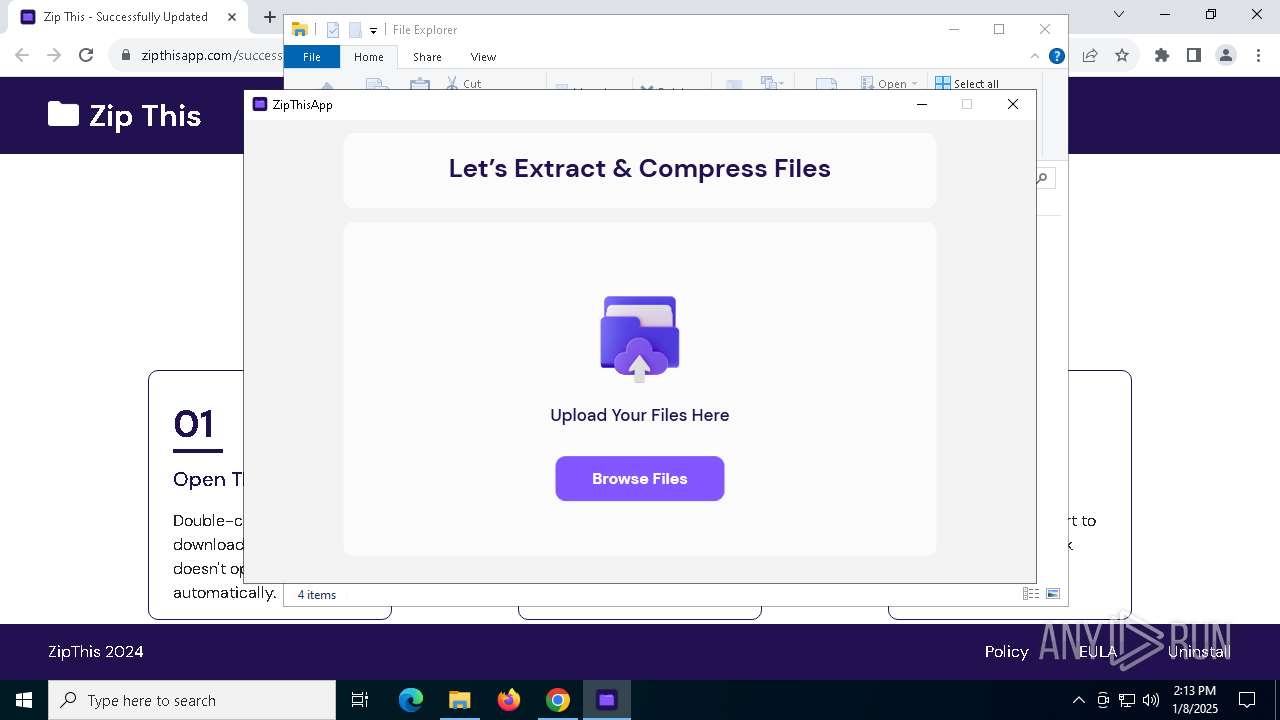Click File Explorer search magnifier icon
The width and height of the screenshot is (1280, 720).
[1042, 178]
